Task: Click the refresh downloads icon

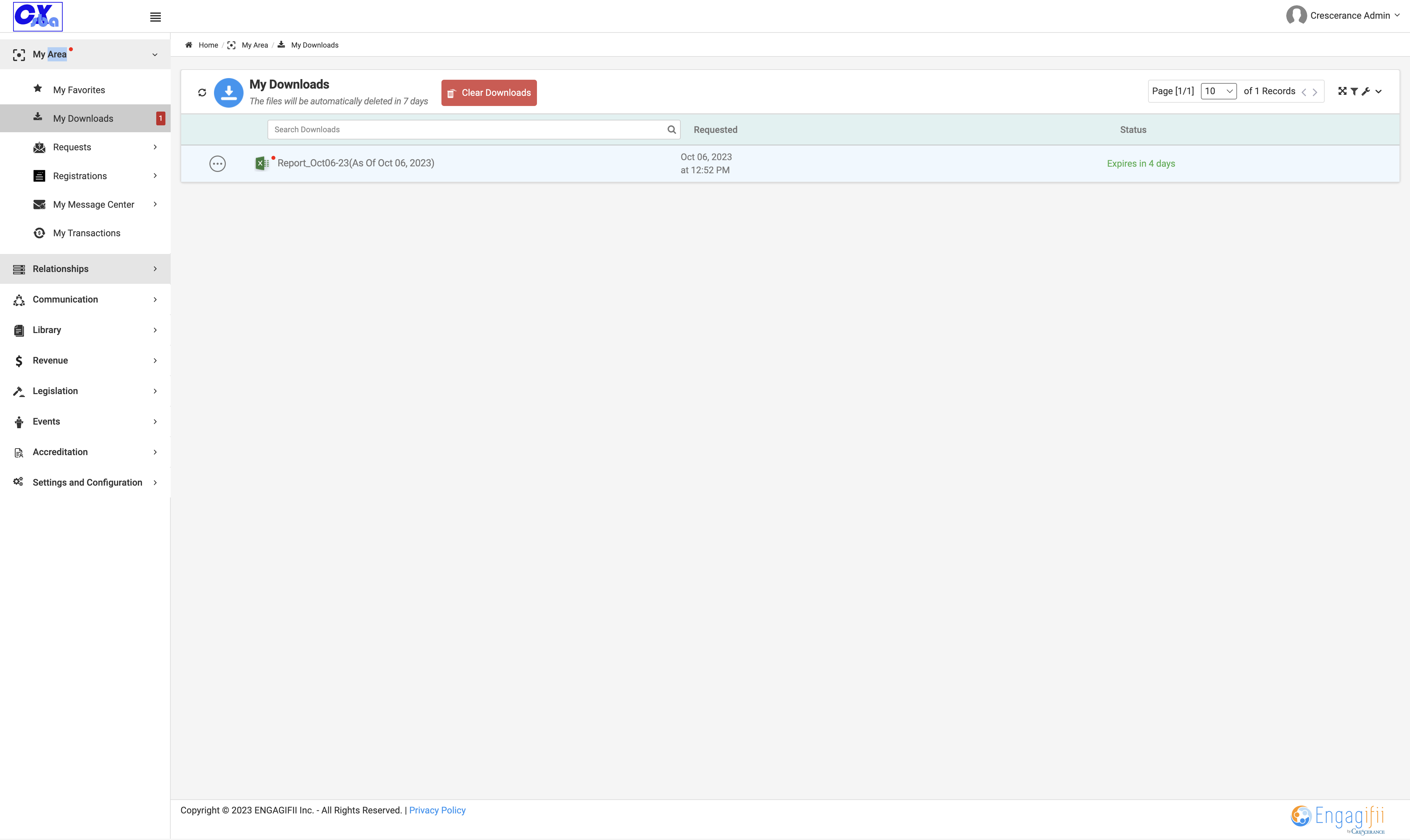Action: (202, 92)
